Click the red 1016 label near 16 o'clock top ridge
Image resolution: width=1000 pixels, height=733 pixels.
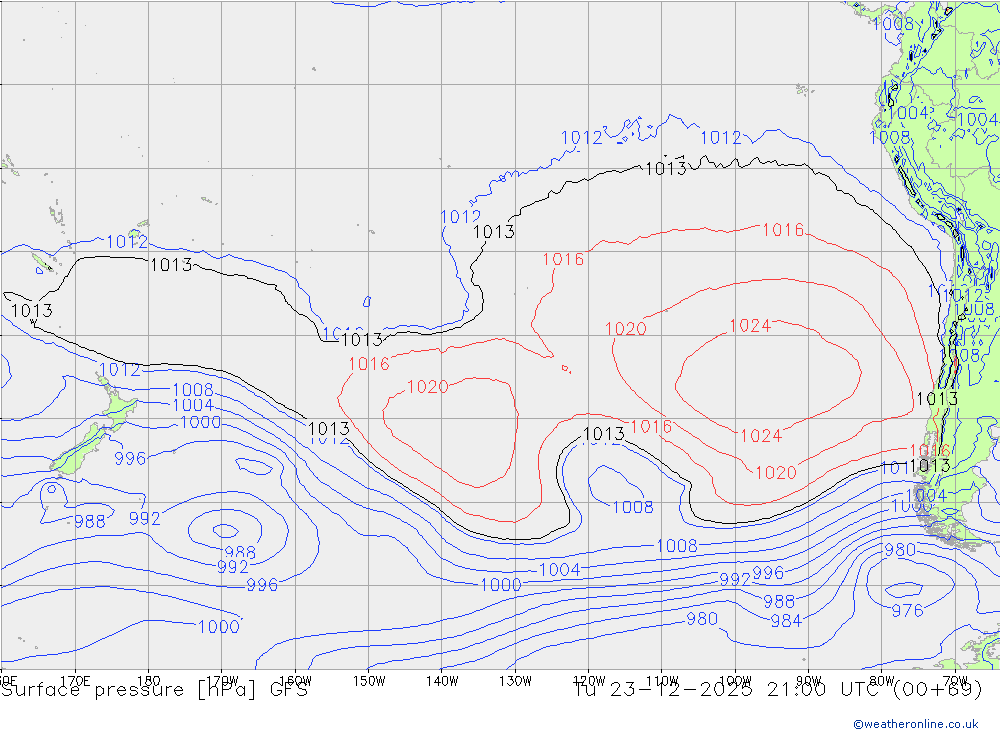782,230
